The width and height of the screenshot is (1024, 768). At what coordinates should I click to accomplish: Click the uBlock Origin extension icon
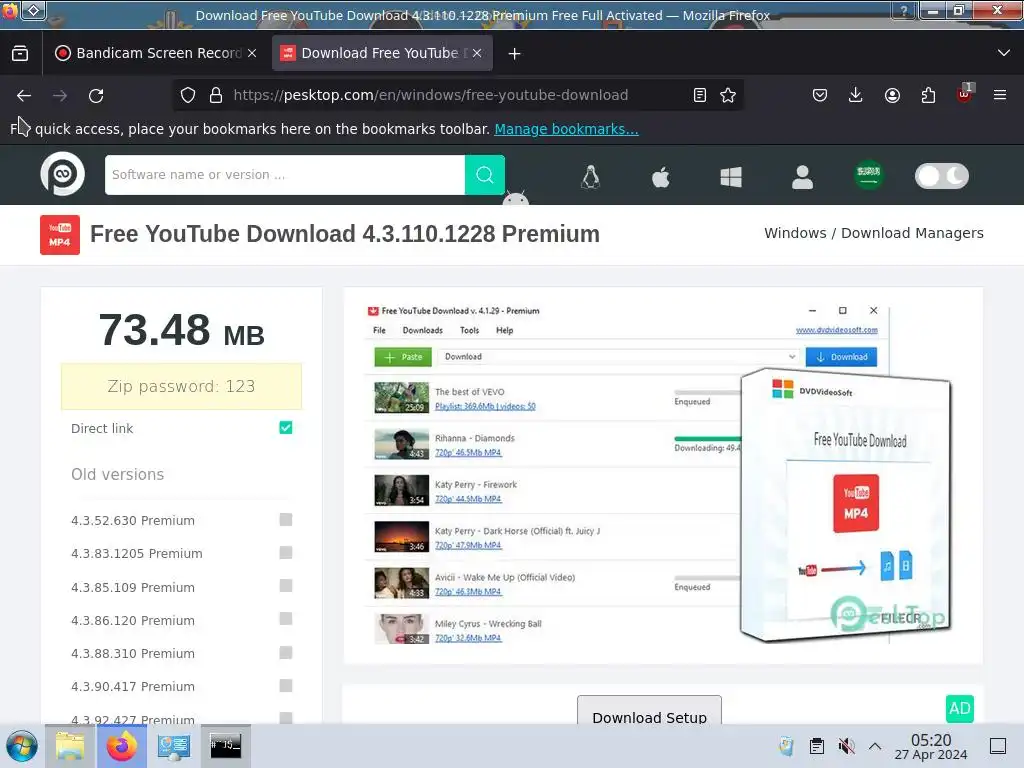964,95
